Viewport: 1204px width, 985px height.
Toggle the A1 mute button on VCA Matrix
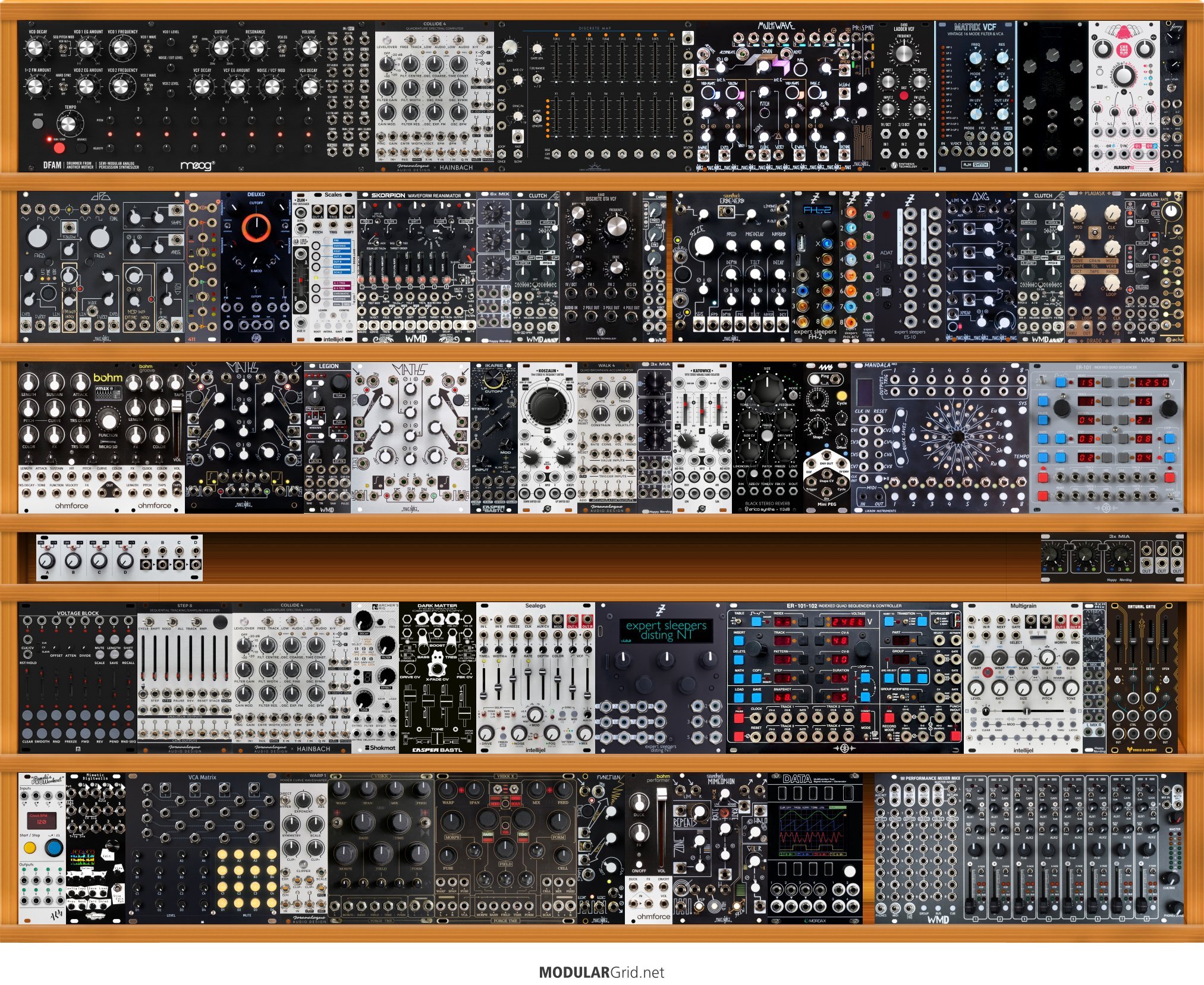pyautogui.click(x=223, y=854)
